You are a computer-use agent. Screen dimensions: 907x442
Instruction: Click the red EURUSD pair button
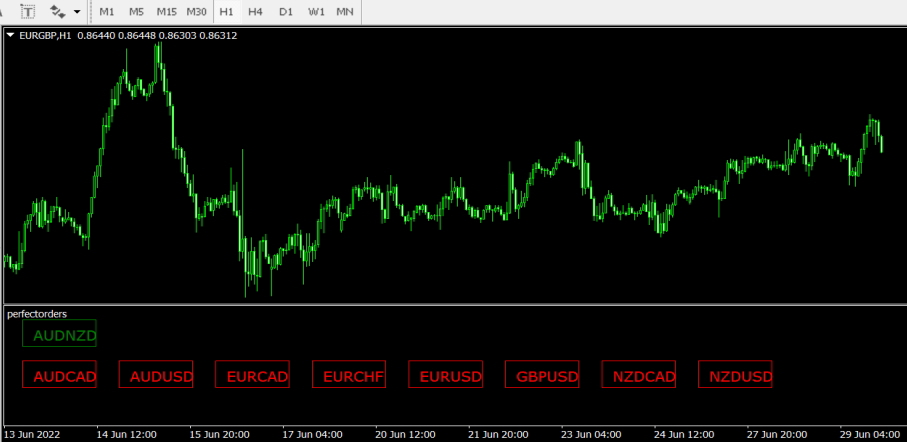click(445, 374)
